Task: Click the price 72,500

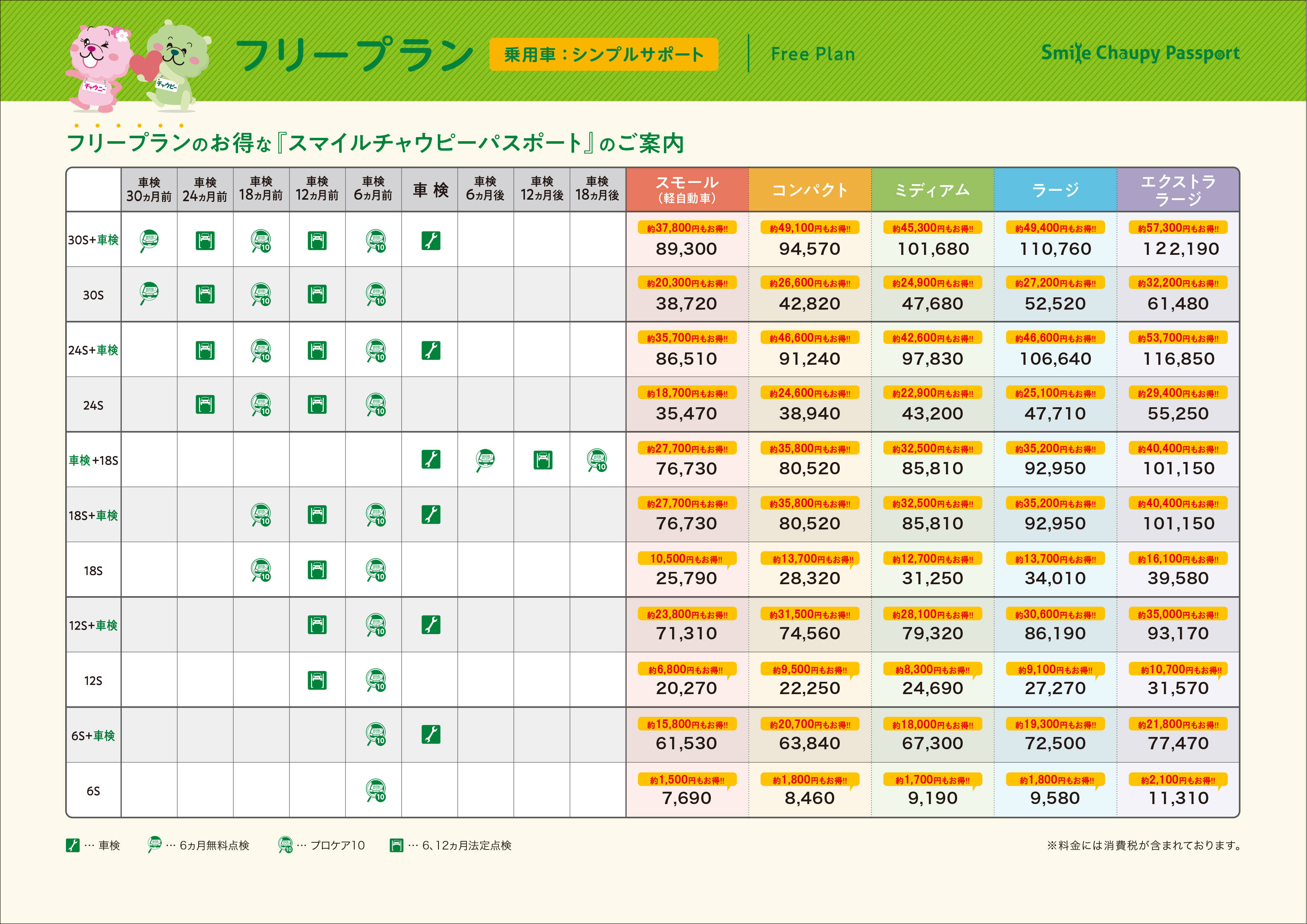Action: (x=1056, y=743)
